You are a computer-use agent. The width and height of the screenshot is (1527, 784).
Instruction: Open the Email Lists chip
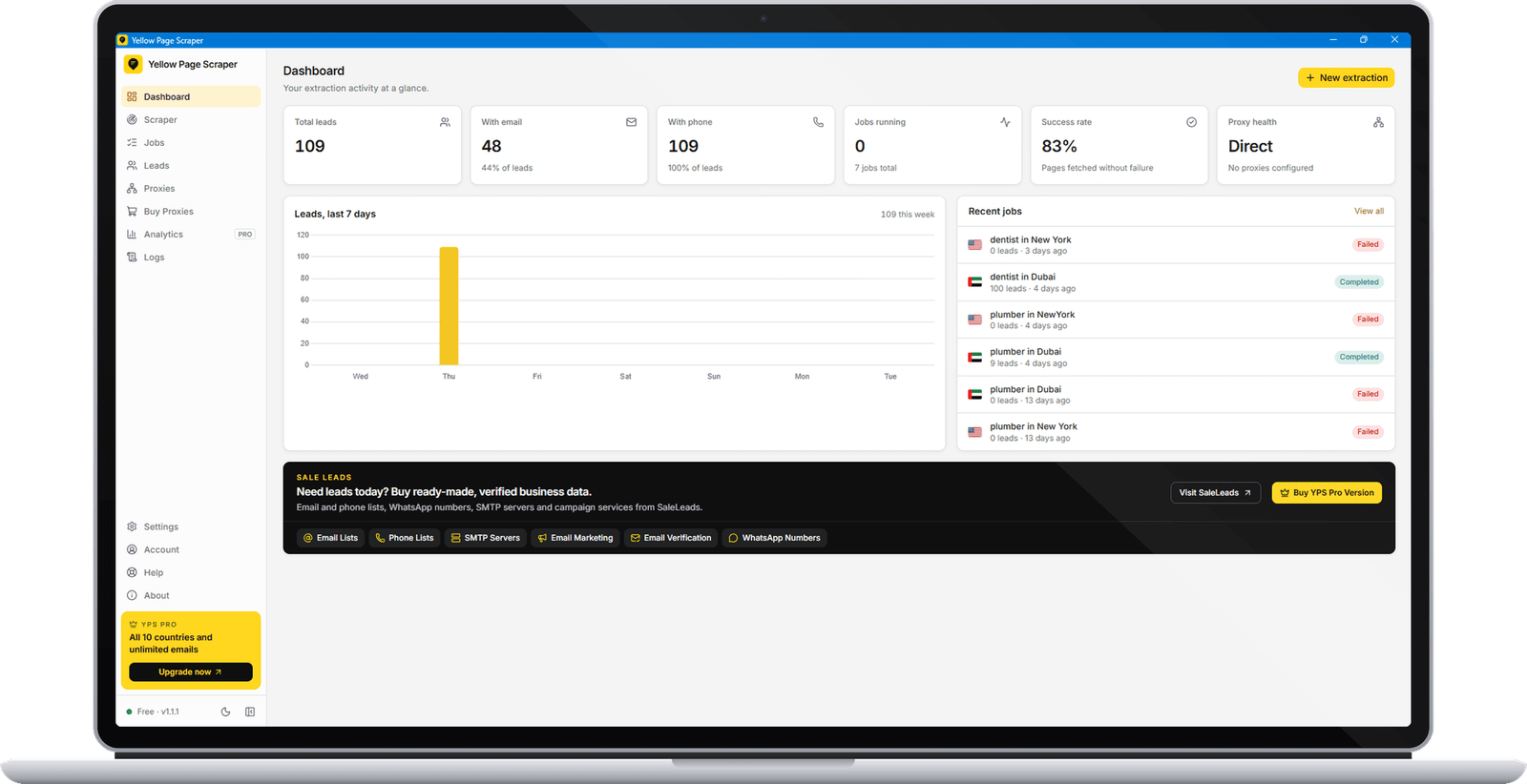point(330,538)
